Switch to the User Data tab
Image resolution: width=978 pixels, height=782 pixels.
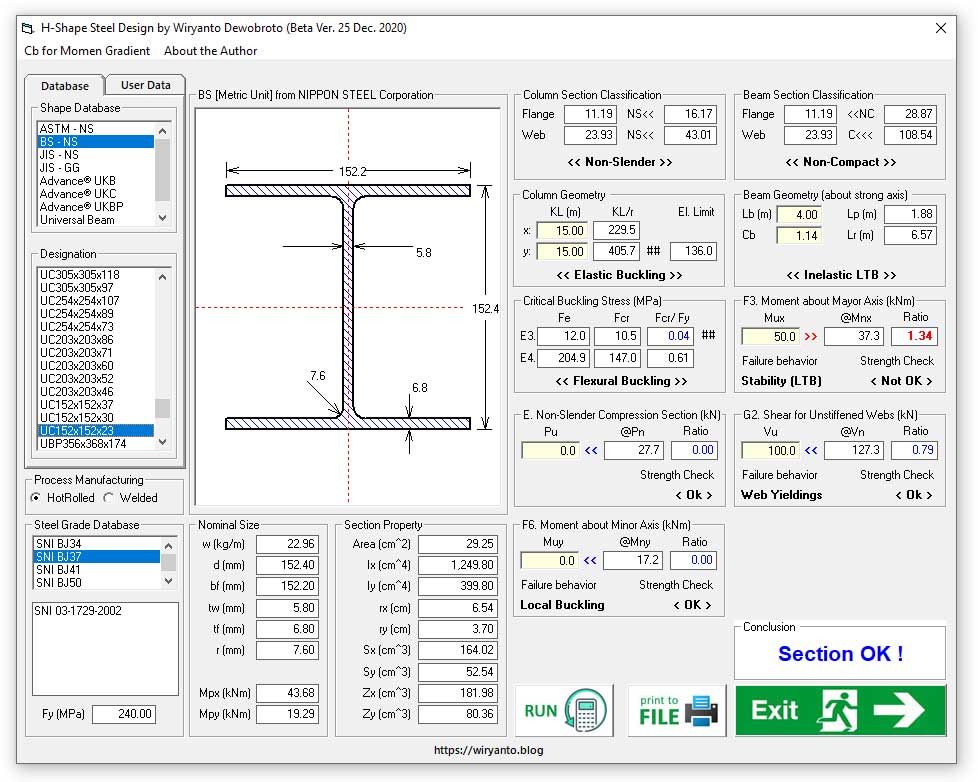pos(146,85)
